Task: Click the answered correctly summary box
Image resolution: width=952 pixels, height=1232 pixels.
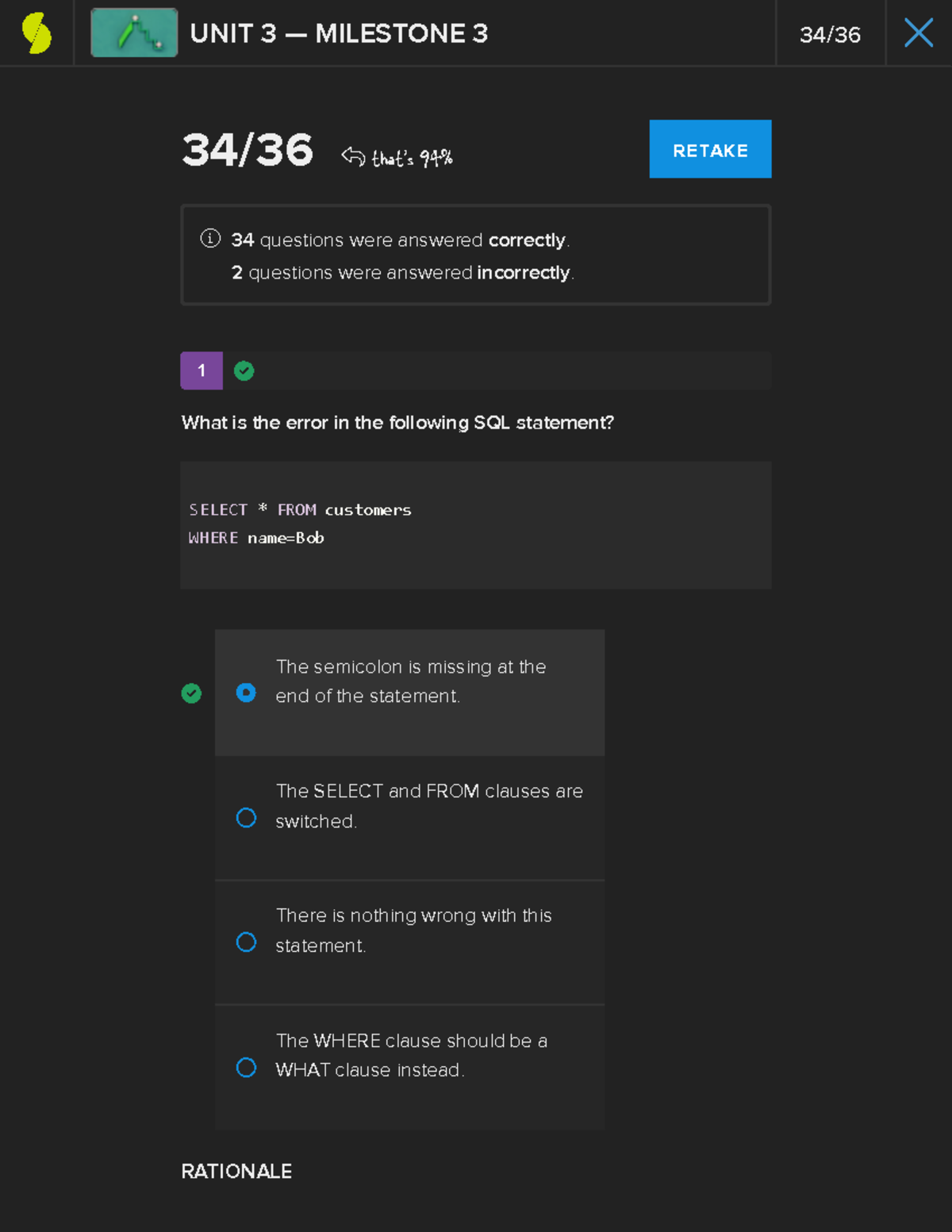Action: coord(475,255)
